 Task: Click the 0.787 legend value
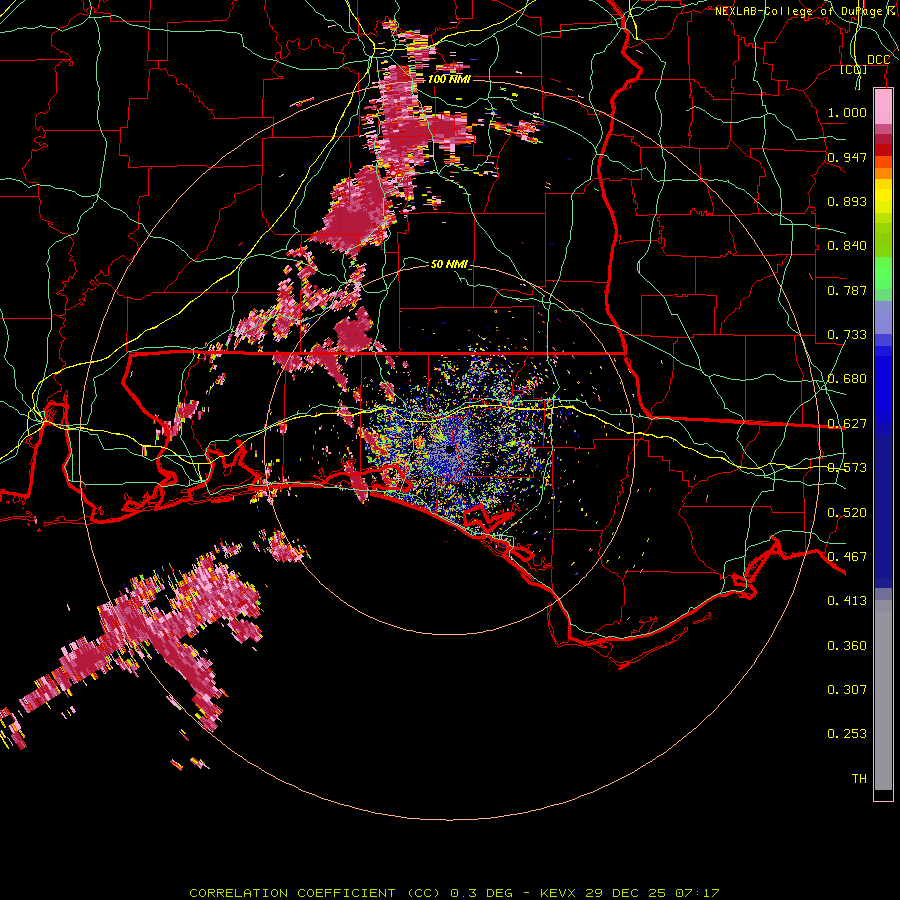[847, 290]
